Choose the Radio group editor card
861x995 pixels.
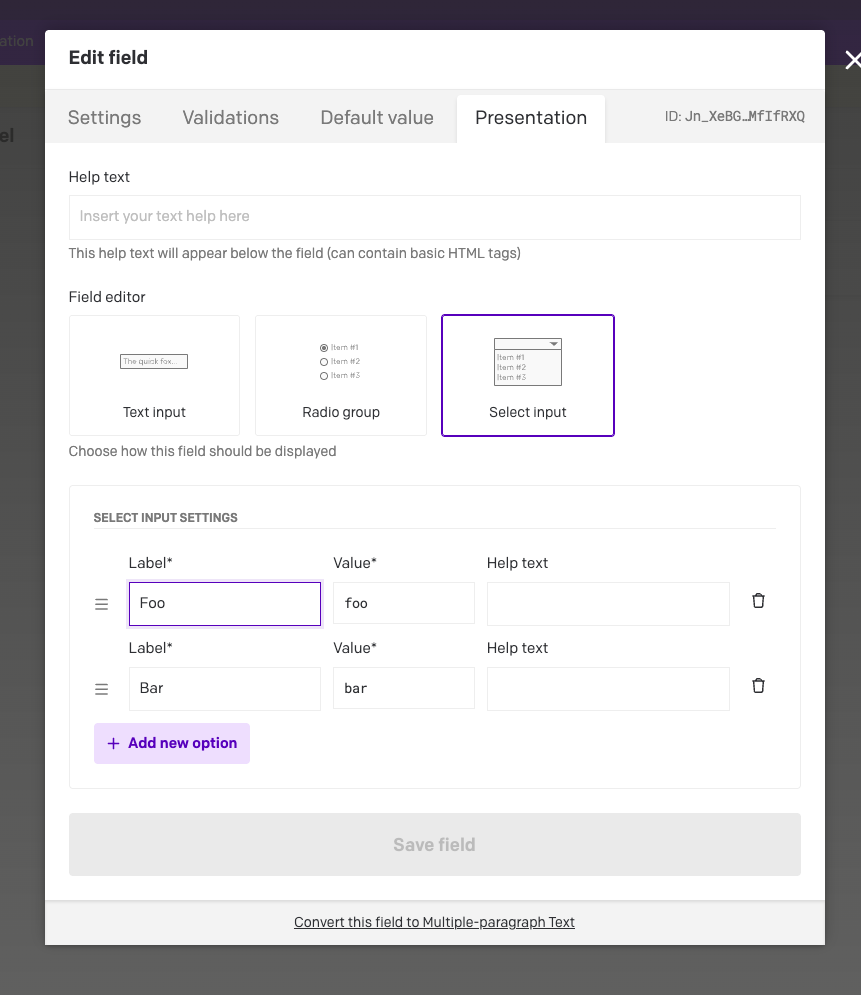pyautogui.click(x=341, y=376)
